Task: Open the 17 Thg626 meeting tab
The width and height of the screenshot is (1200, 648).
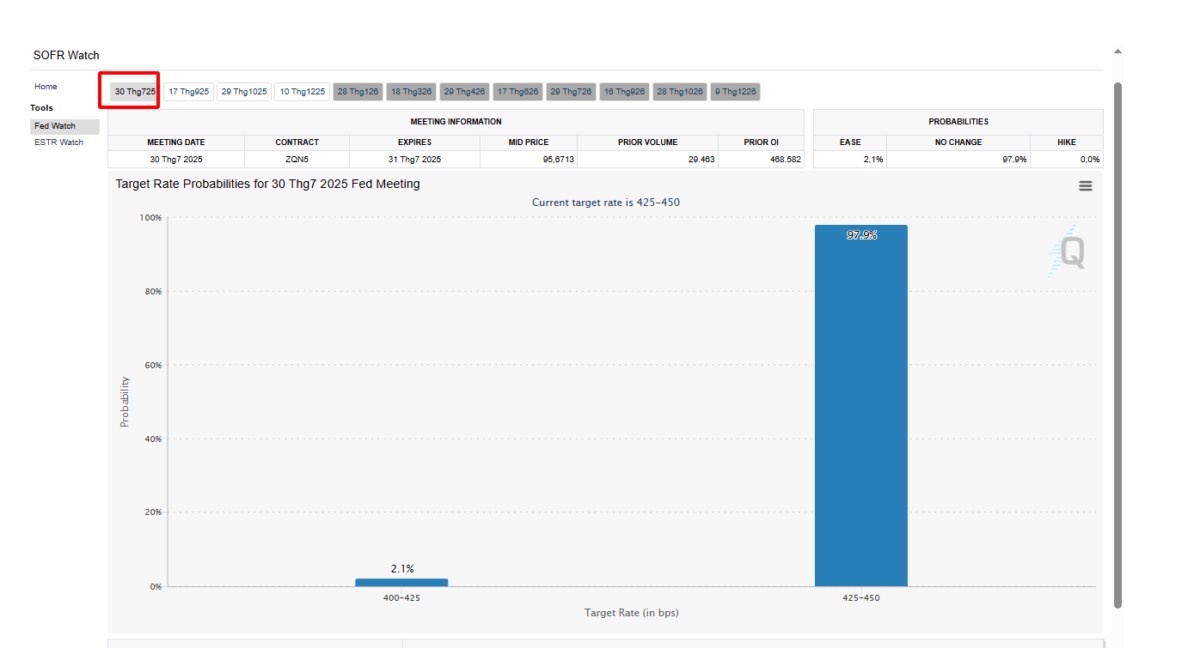Action: [518, 92]
